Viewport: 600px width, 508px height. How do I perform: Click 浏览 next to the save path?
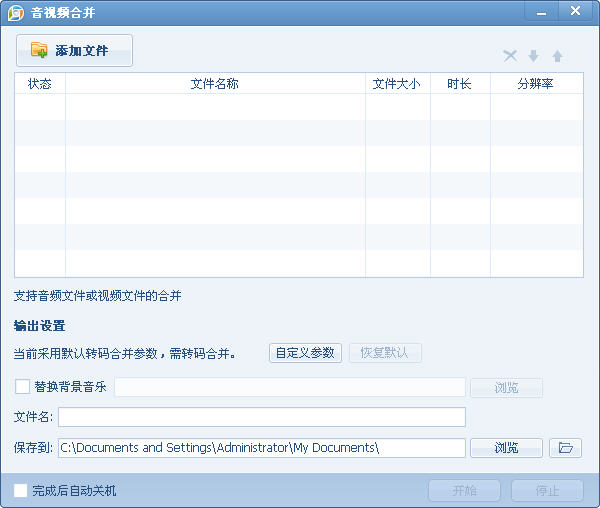point(506,448)
